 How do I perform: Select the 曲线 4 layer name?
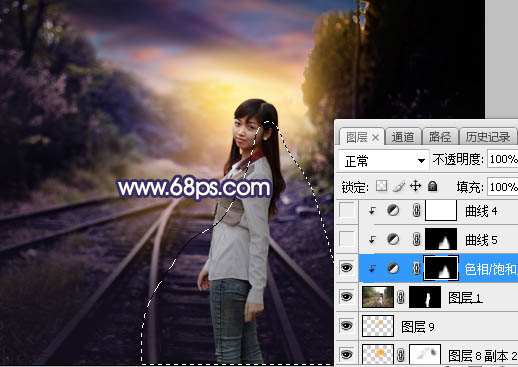tap(481, 211)
